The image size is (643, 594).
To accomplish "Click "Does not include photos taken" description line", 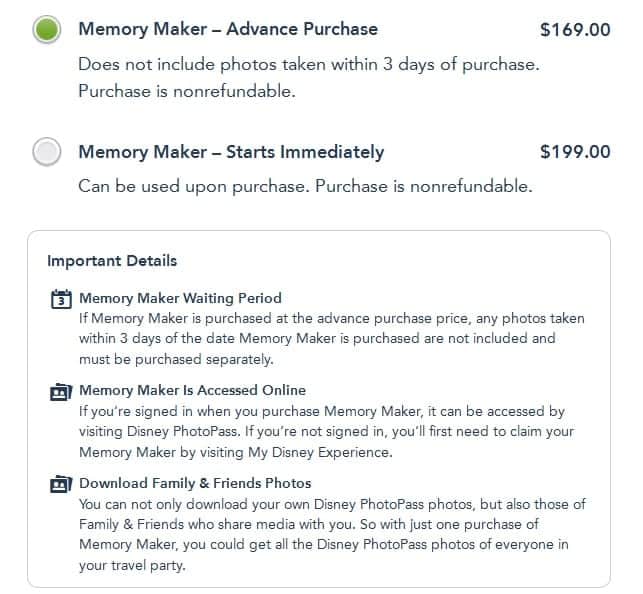I will [308, 65].
